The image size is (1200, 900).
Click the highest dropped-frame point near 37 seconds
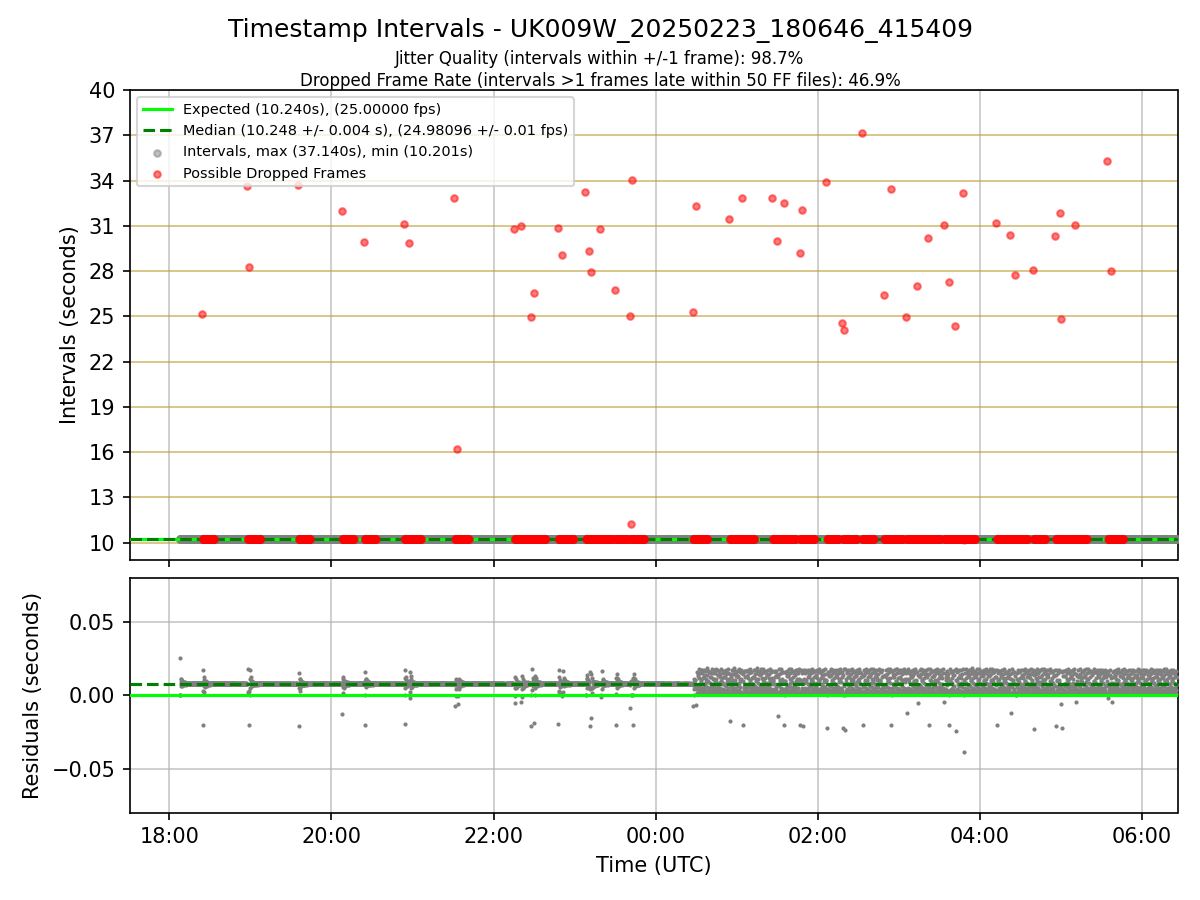coord(862,133)
